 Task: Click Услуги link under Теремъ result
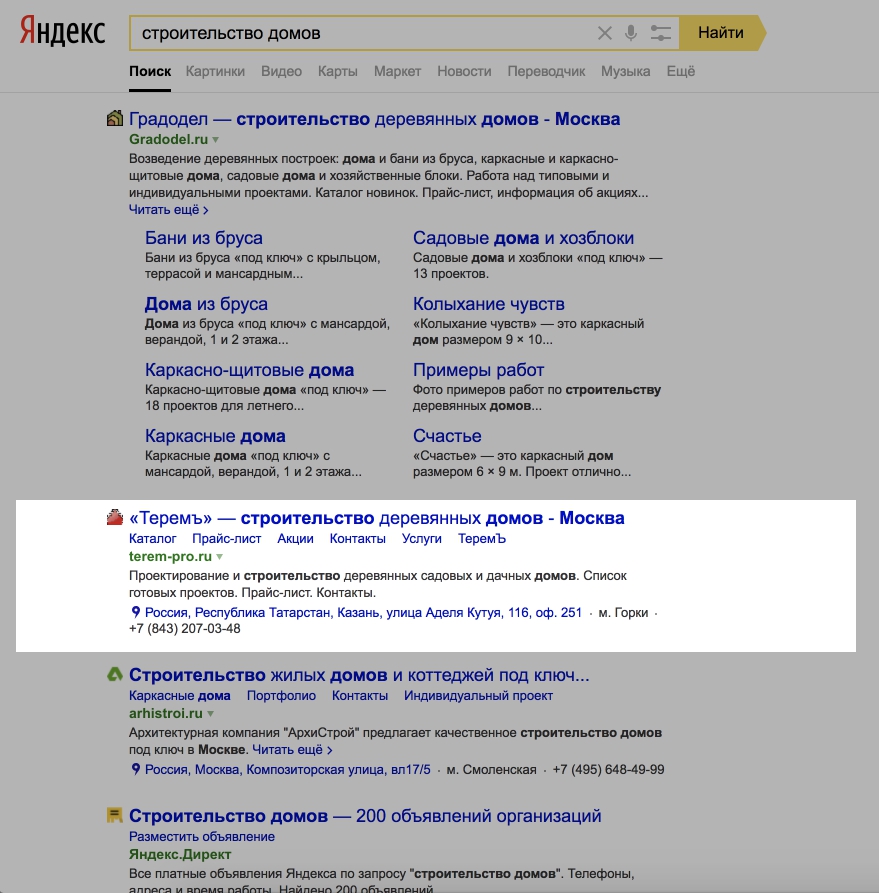click(422, 538)
